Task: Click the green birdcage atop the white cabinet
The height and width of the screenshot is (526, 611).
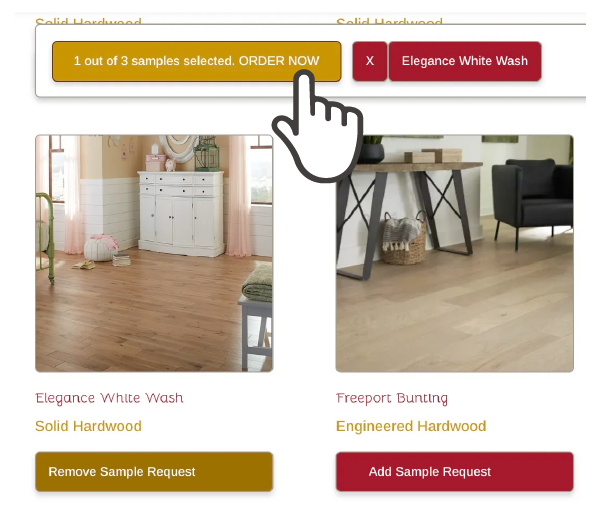Action: [207, 154]
